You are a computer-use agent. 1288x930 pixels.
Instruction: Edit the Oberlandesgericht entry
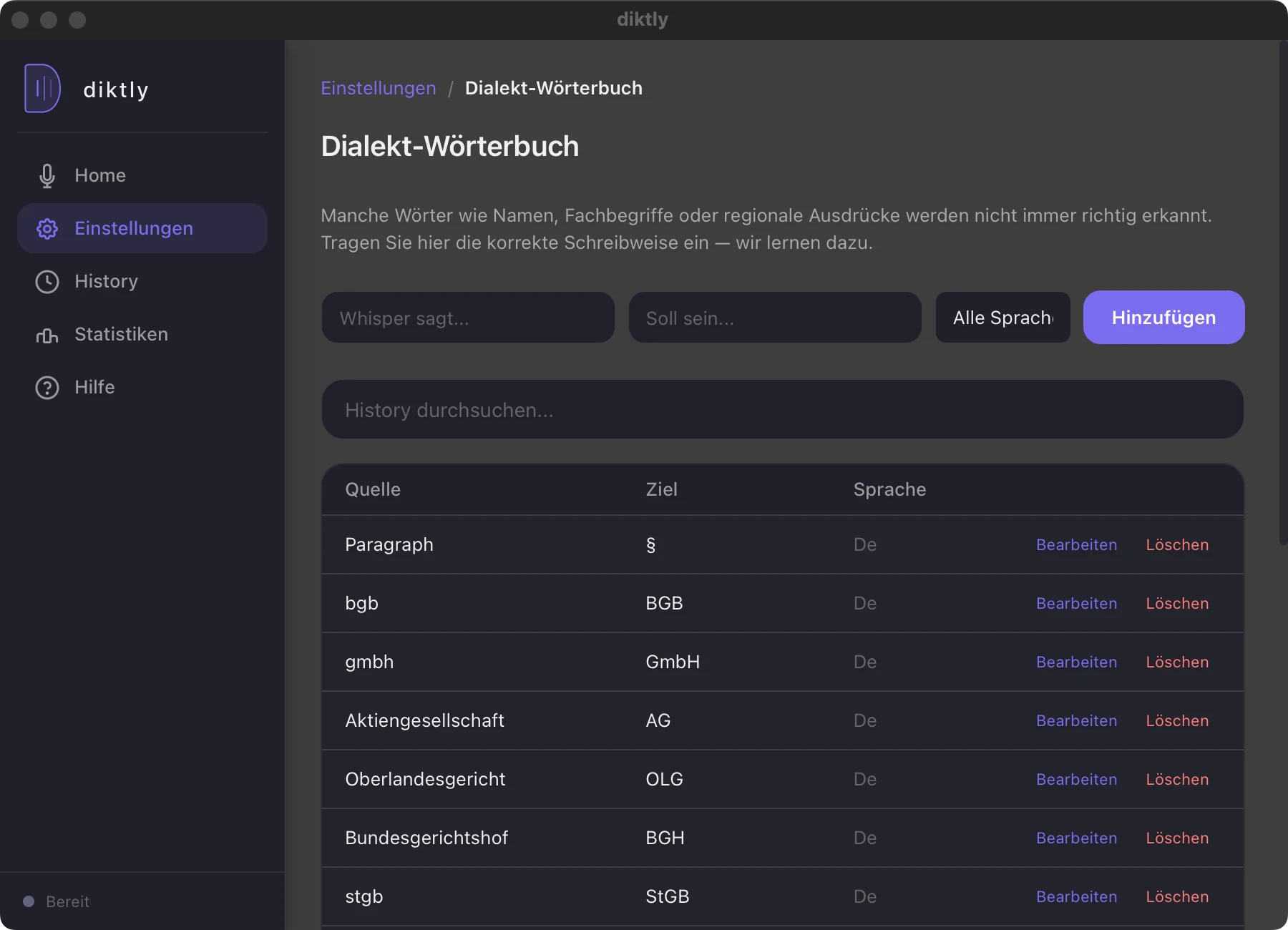click(1077, 779)
